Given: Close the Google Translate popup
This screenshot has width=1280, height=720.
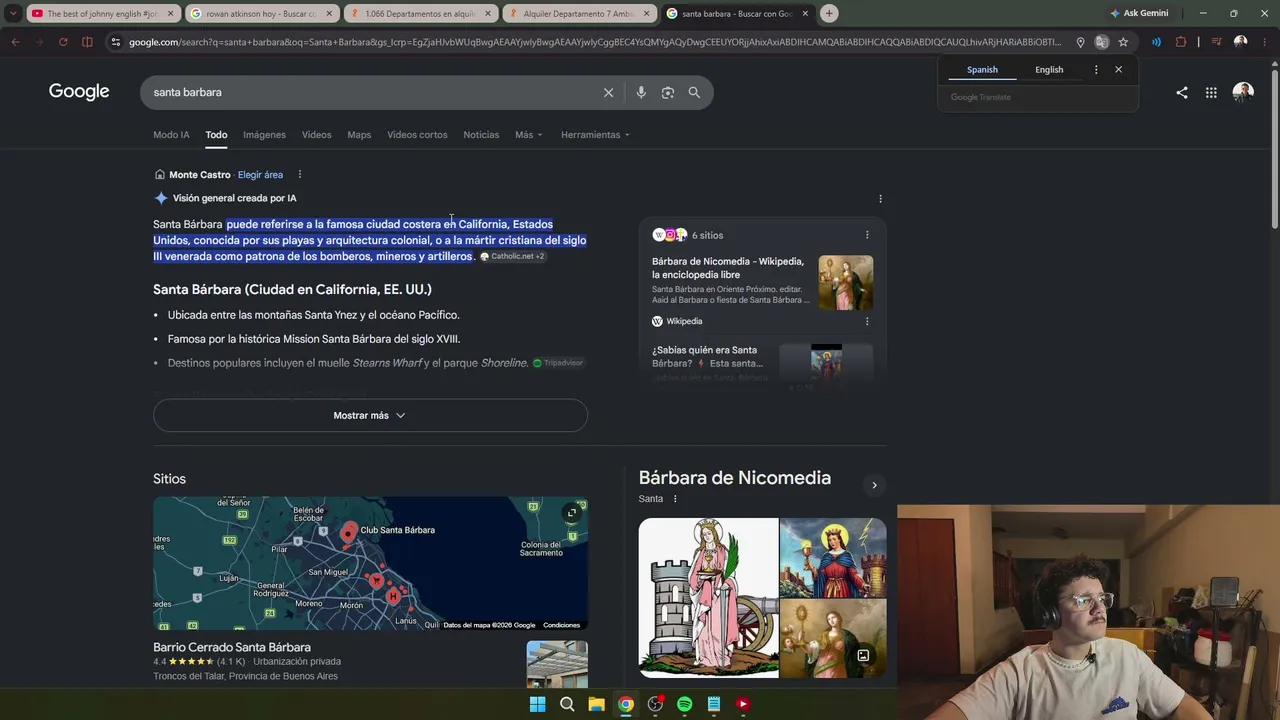Looking at the screenshot, I should [x=1118, y=69].
